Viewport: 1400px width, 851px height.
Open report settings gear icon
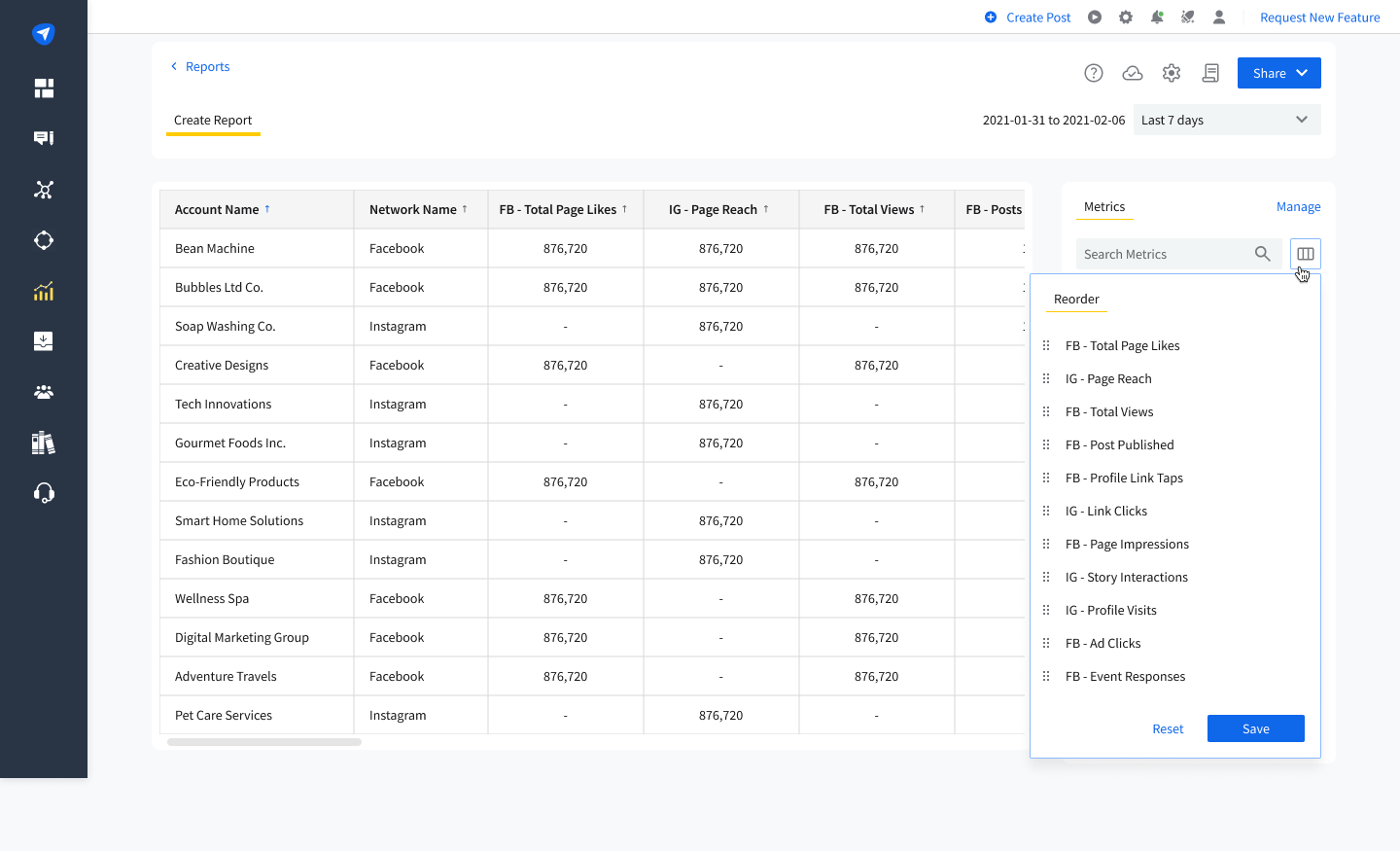[1172, 73]
